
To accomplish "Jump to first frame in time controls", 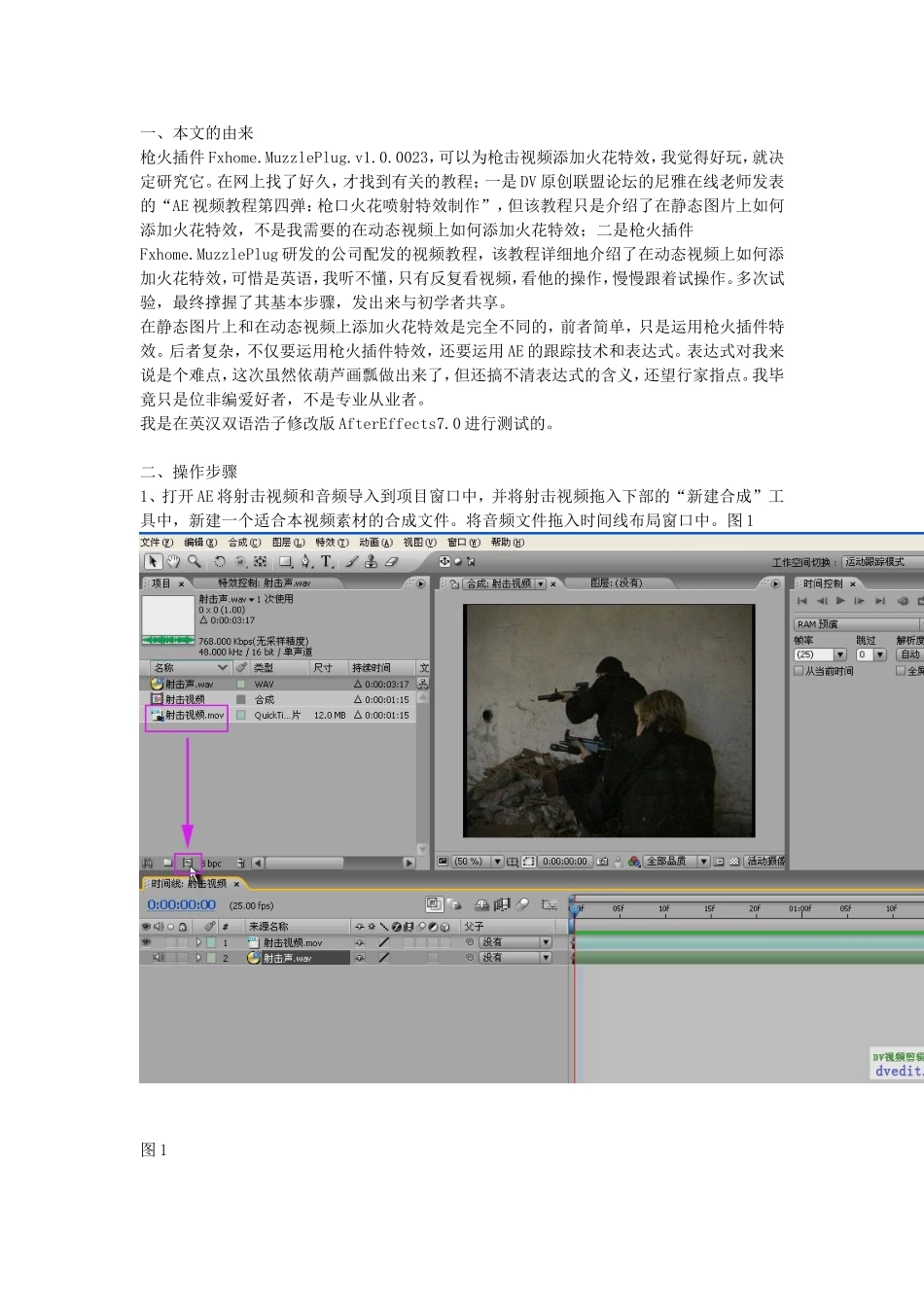I will coord(802,601).
